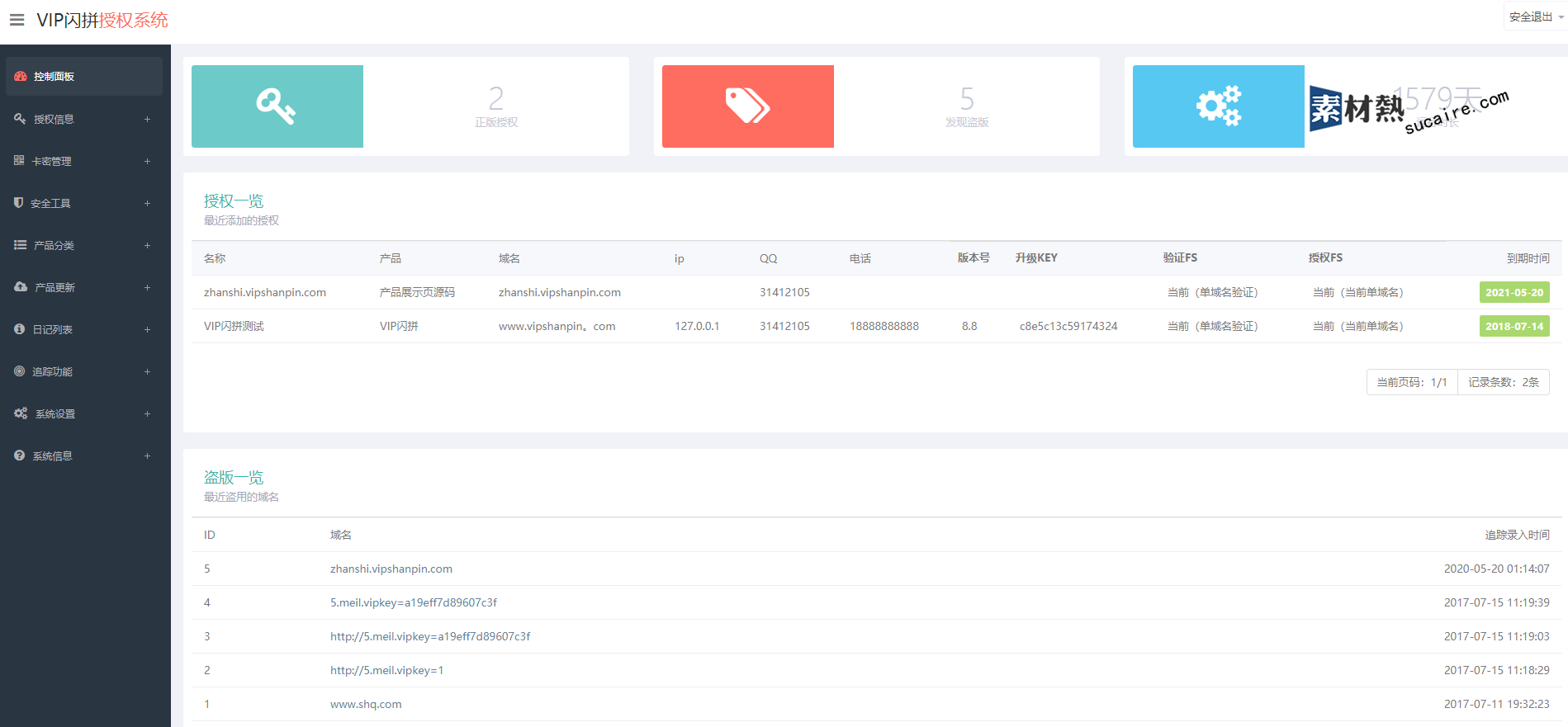Click the teal key tile icon
Viewport: 1568px width, 727px height.
(x=277, y=106)
